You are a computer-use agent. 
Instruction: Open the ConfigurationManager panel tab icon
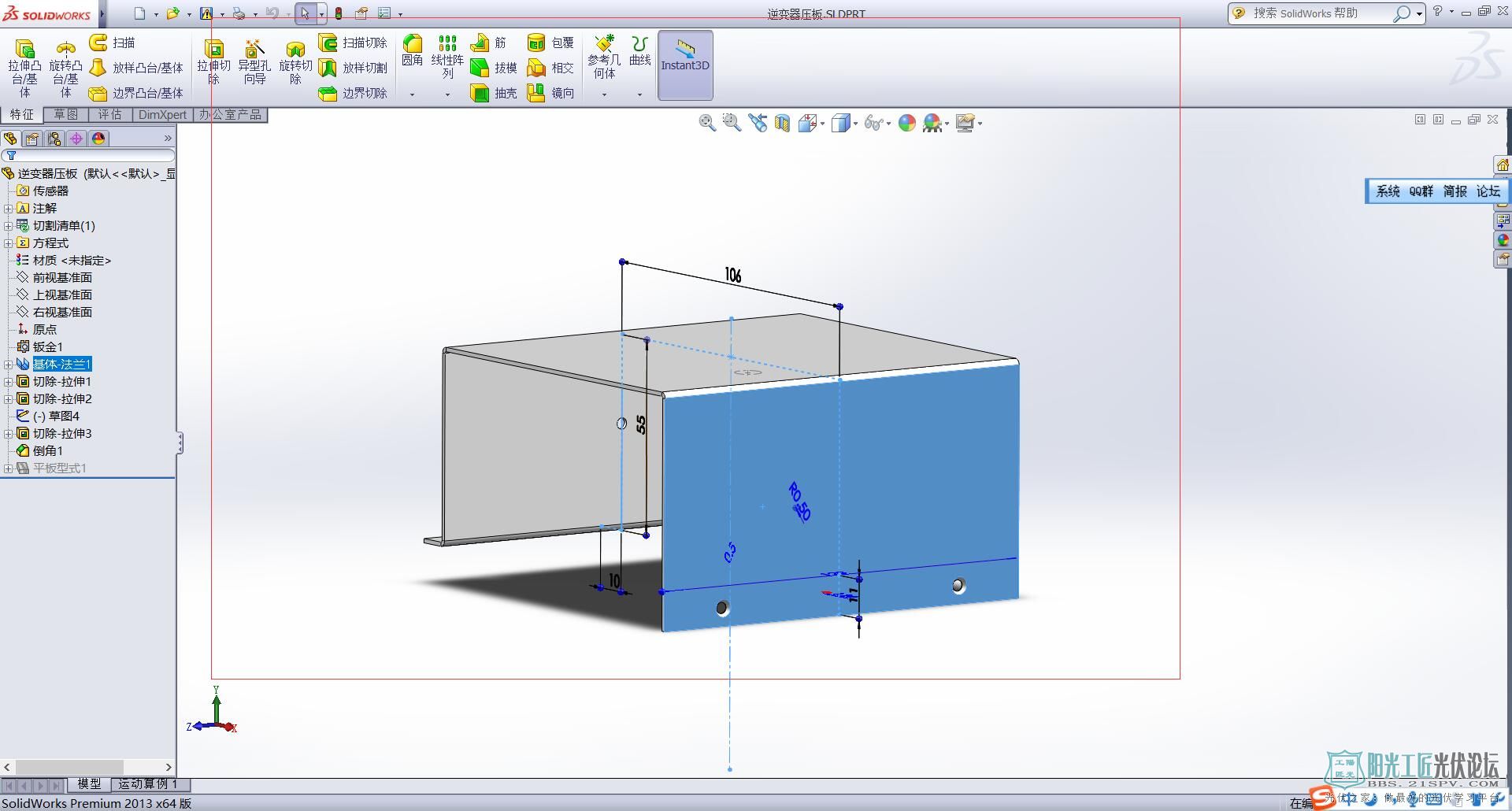click(x=54, y=139)
